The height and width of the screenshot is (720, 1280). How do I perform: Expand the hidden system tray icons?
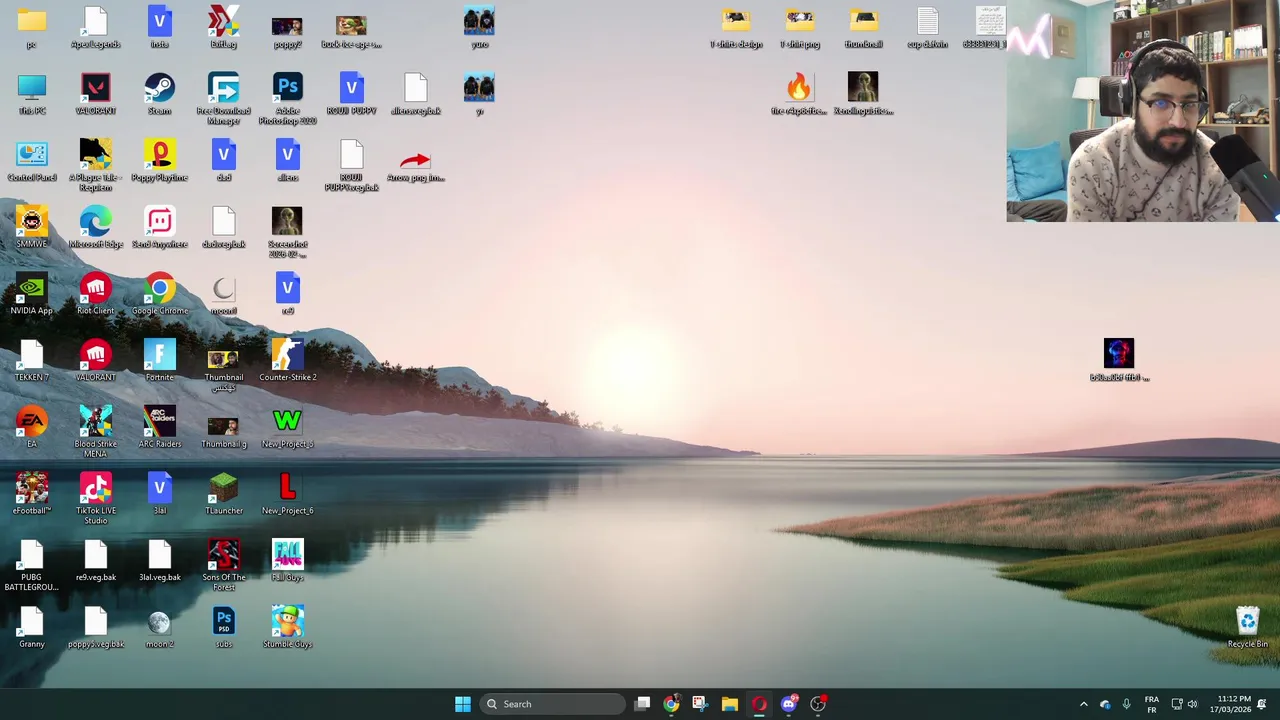(x=1083, y=704)
